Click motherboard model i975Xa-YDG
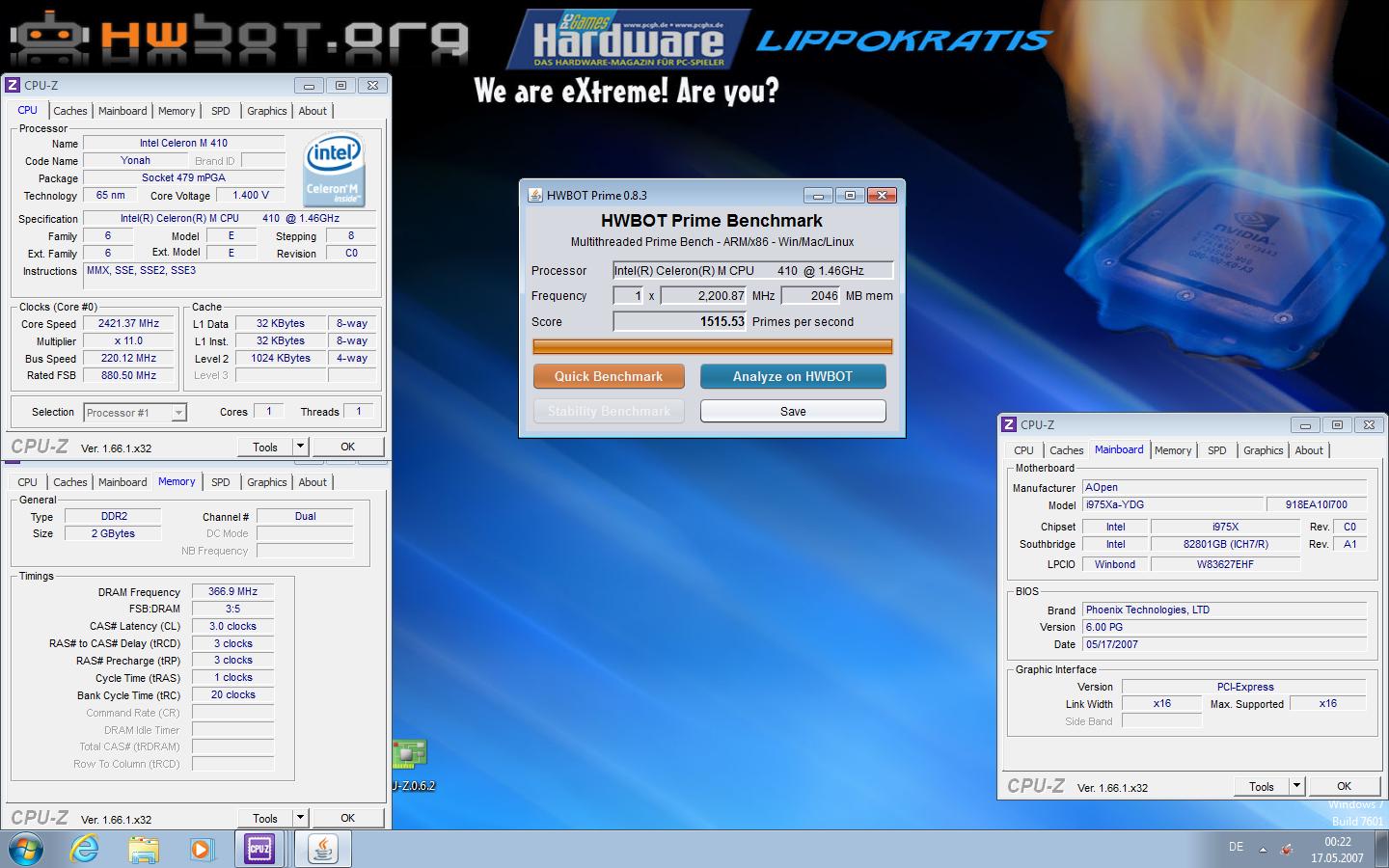The width and height of the screenshot is (1389, 868). click(1171, 504)
